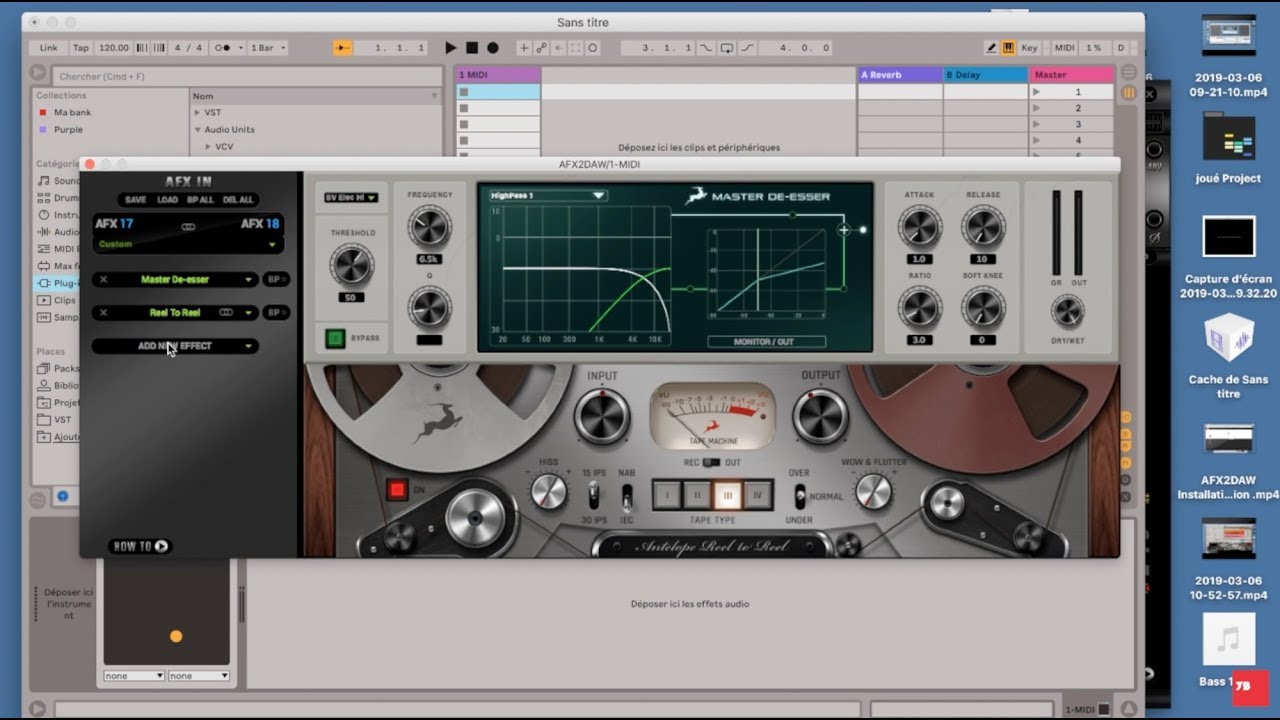Select the Purple collection
The width and height of the screenshot is (1280, 720).
[68, 129]
